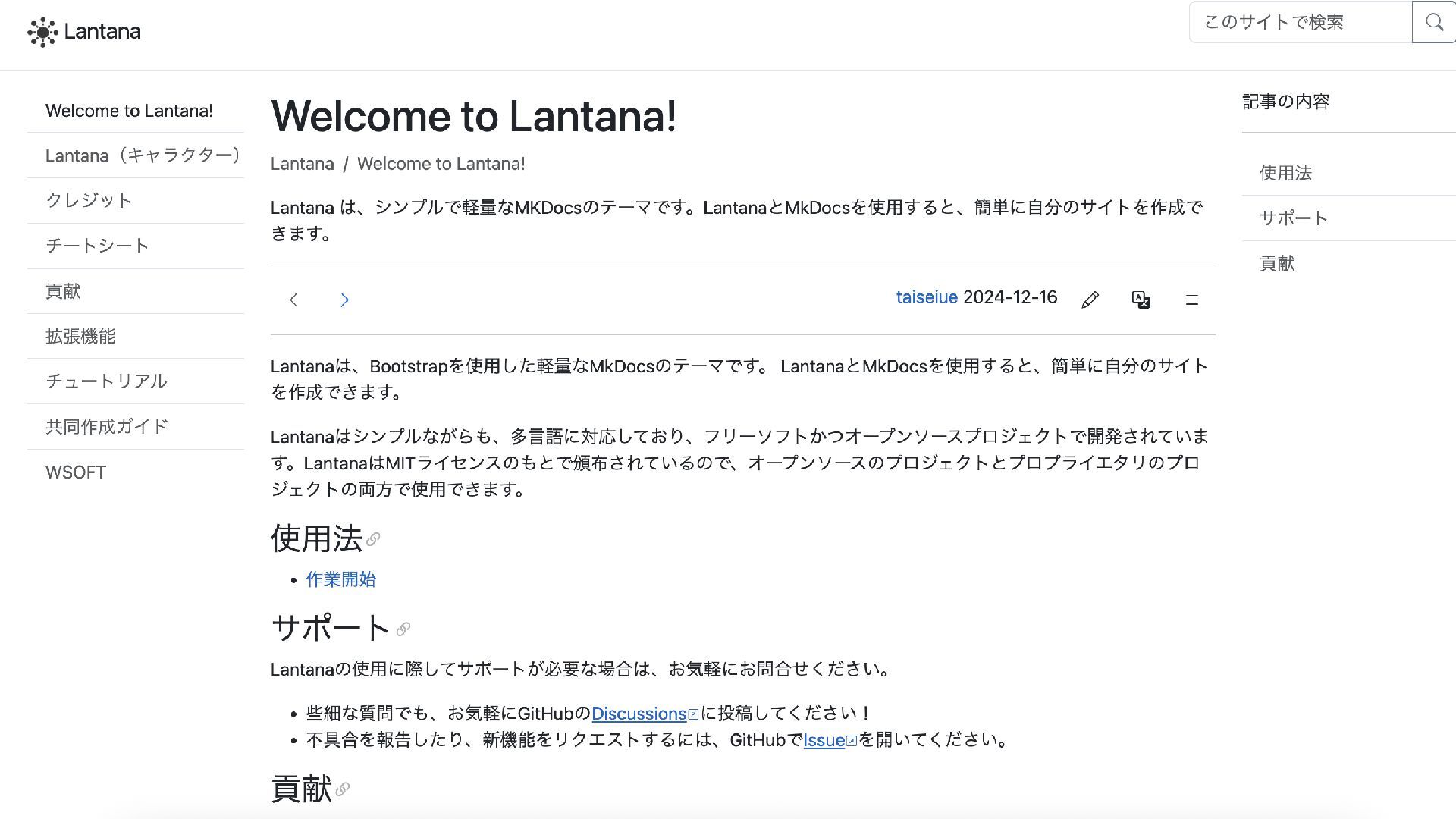Open the GitHub Discussions link
Screen dimensions: 1456x819
coord(639,714)
